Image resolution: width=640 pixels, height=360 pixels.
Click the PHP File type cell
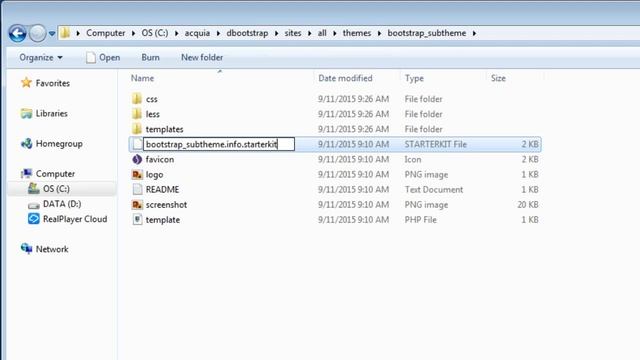point(420,220)
